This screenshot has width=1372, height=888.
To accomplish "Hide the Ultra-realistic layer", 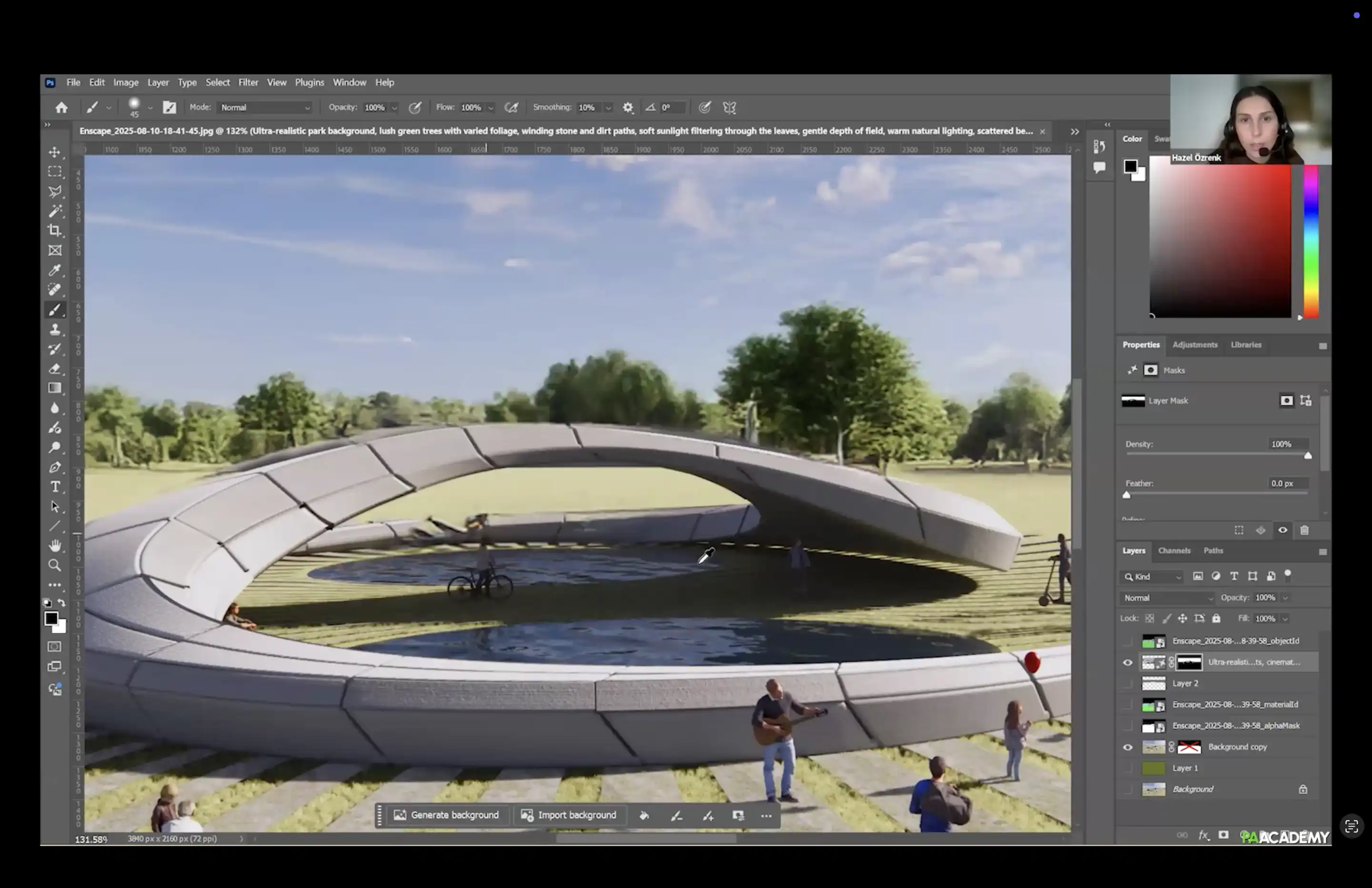I will (1128, 663).
